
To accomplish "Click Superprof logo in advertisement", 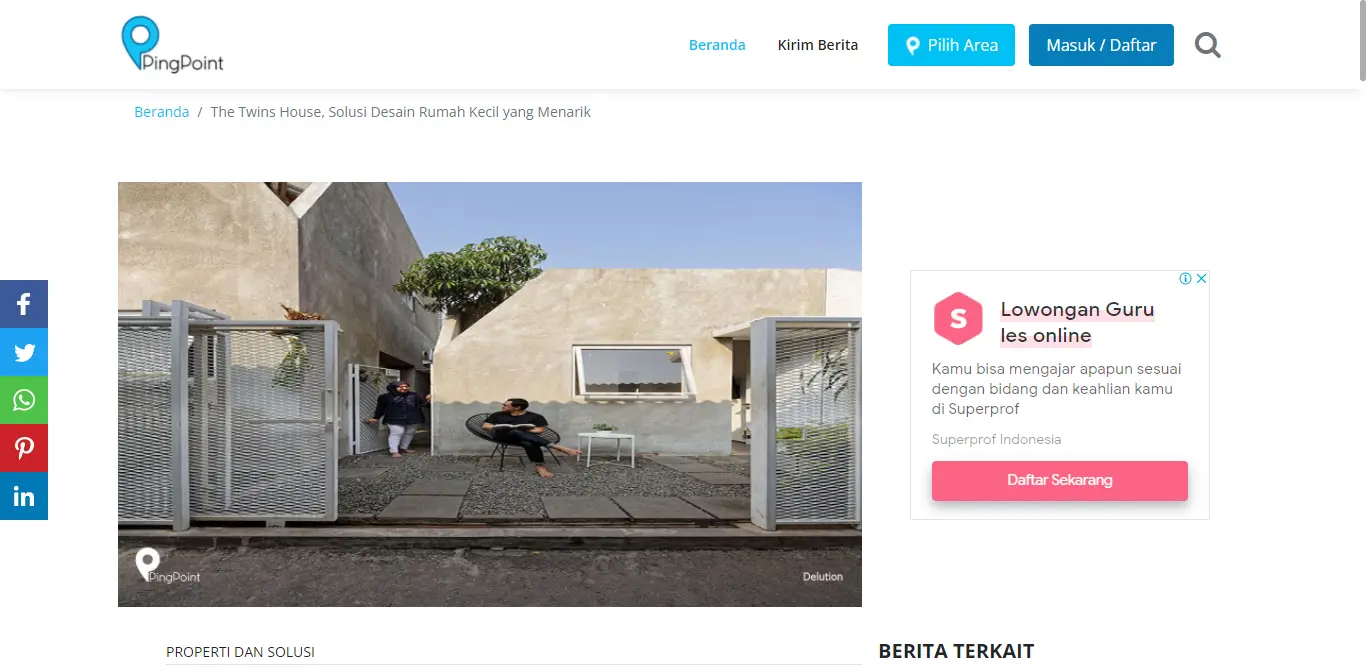I will tap(958, 318).
